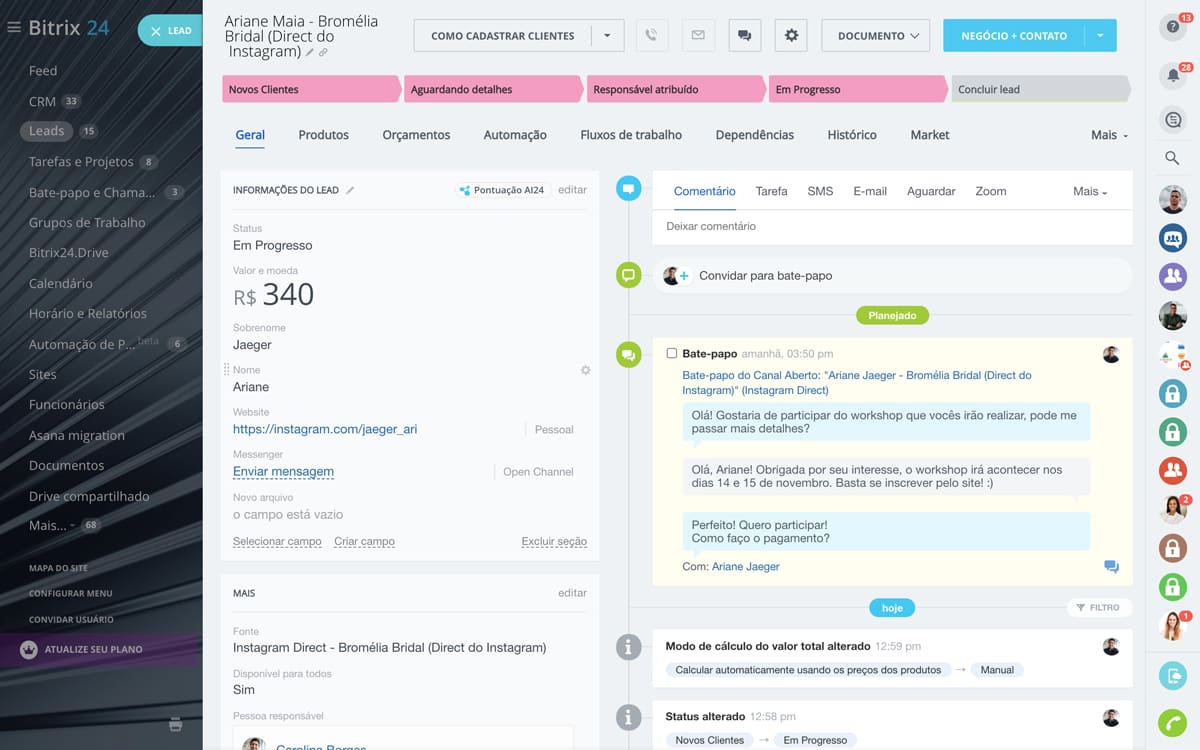1200x750 pixels.
Task: Click the green phone dialer icon
Action: pos(1172,721)
